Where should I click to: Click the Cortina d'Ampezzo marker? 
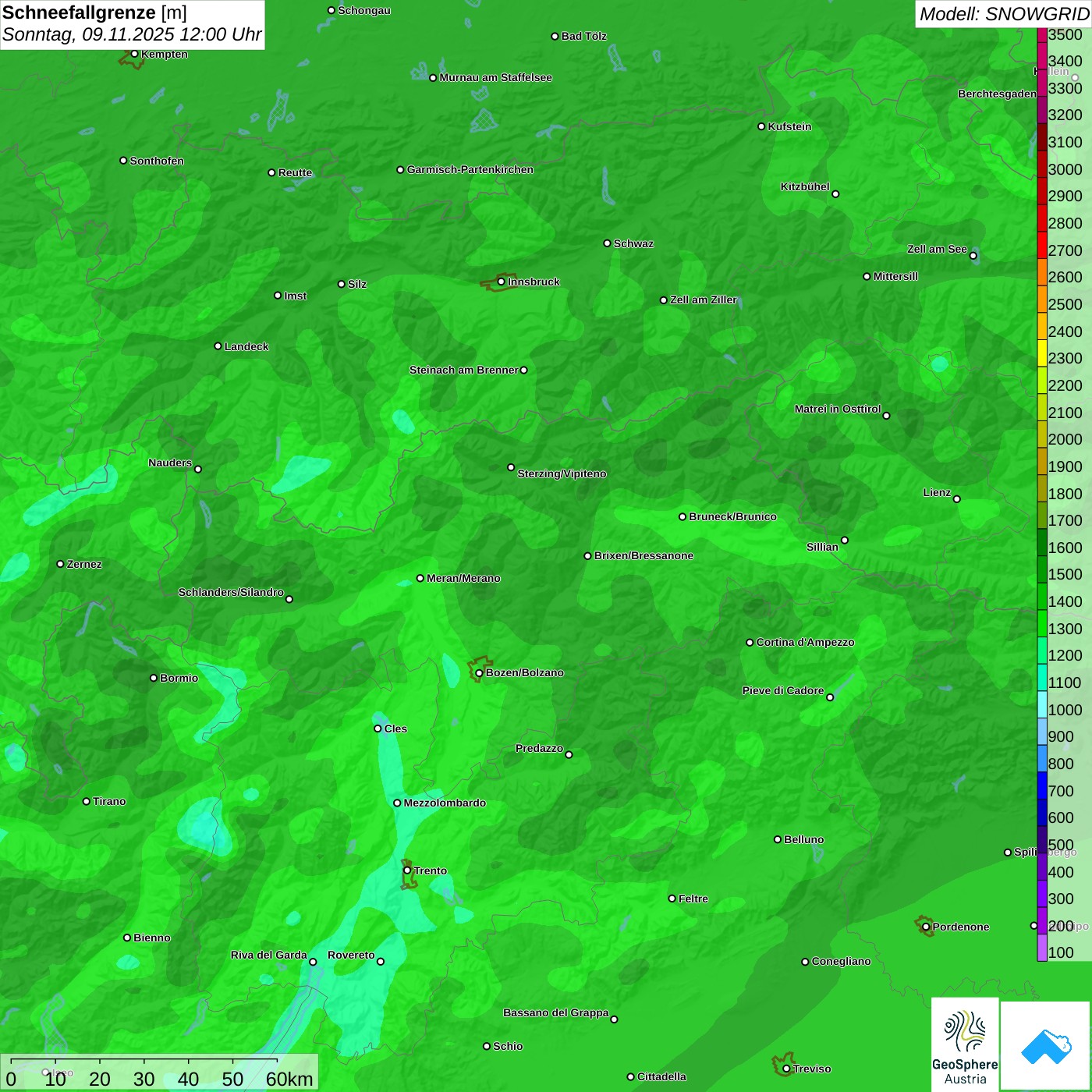tap(750, 643)
